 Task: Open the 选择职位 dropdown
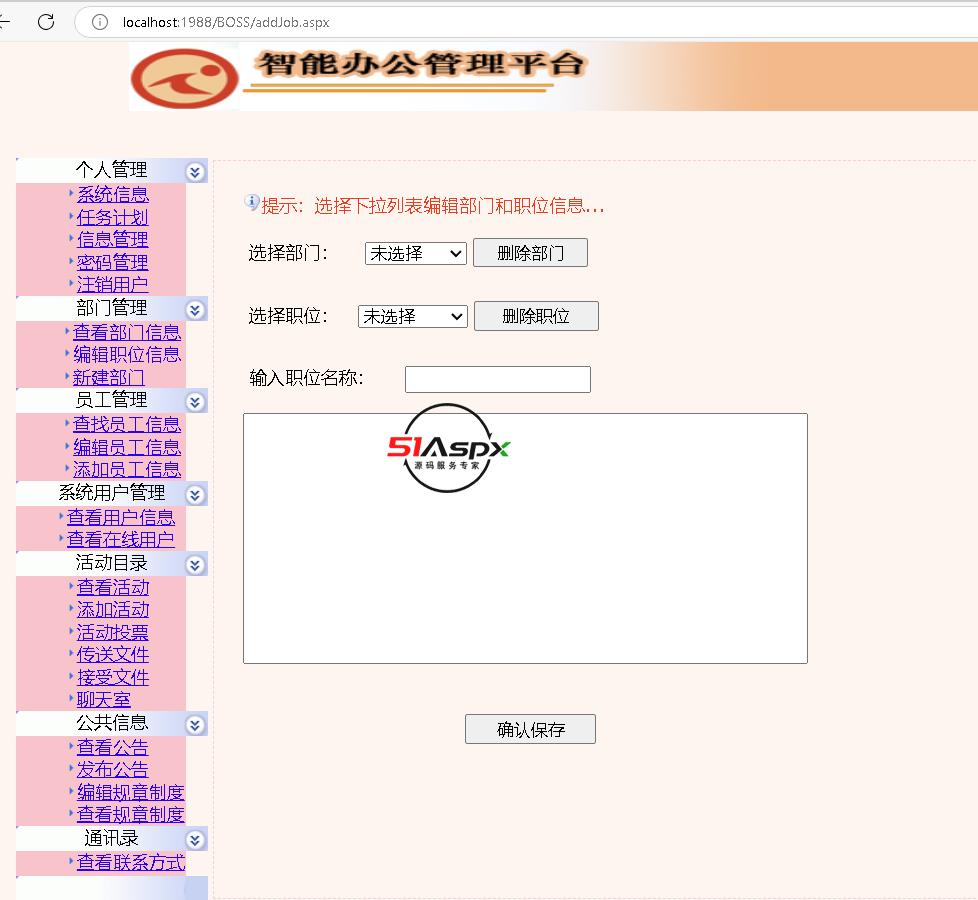click(412, 316)
